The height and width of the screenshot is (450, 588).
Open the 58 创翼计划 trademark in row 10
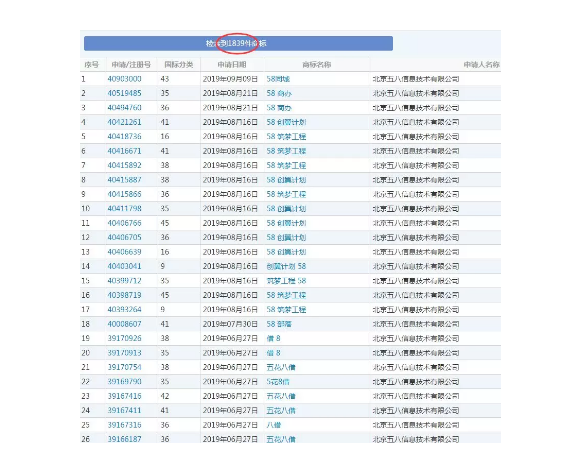click(x=286, y=208)
